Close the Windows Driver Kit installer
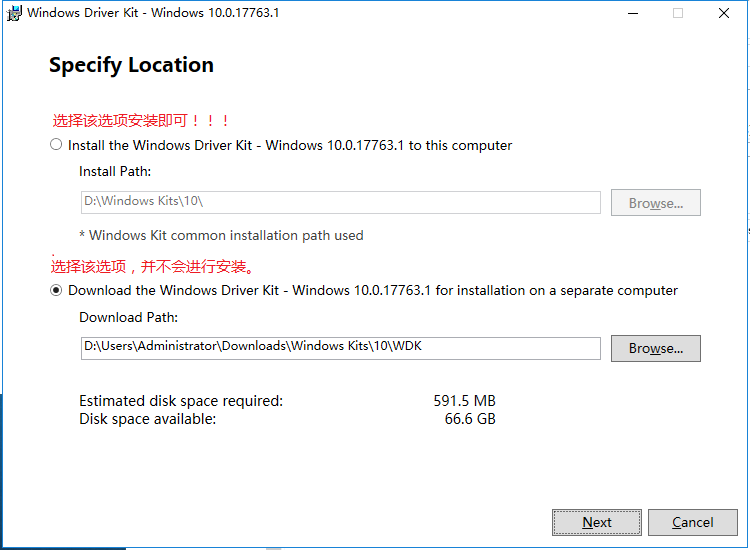This screenshot has height=550, width=750. click(x=724, y=14)
